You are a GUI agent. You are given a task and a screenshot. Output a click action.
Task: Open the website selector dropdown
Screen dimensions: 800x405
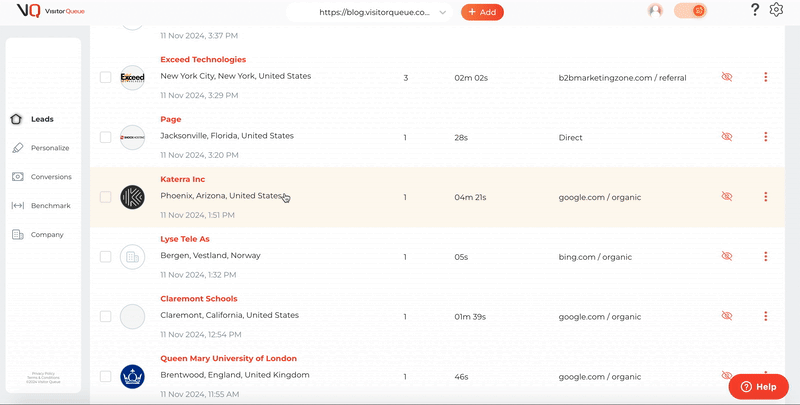[x=369, y=12]
